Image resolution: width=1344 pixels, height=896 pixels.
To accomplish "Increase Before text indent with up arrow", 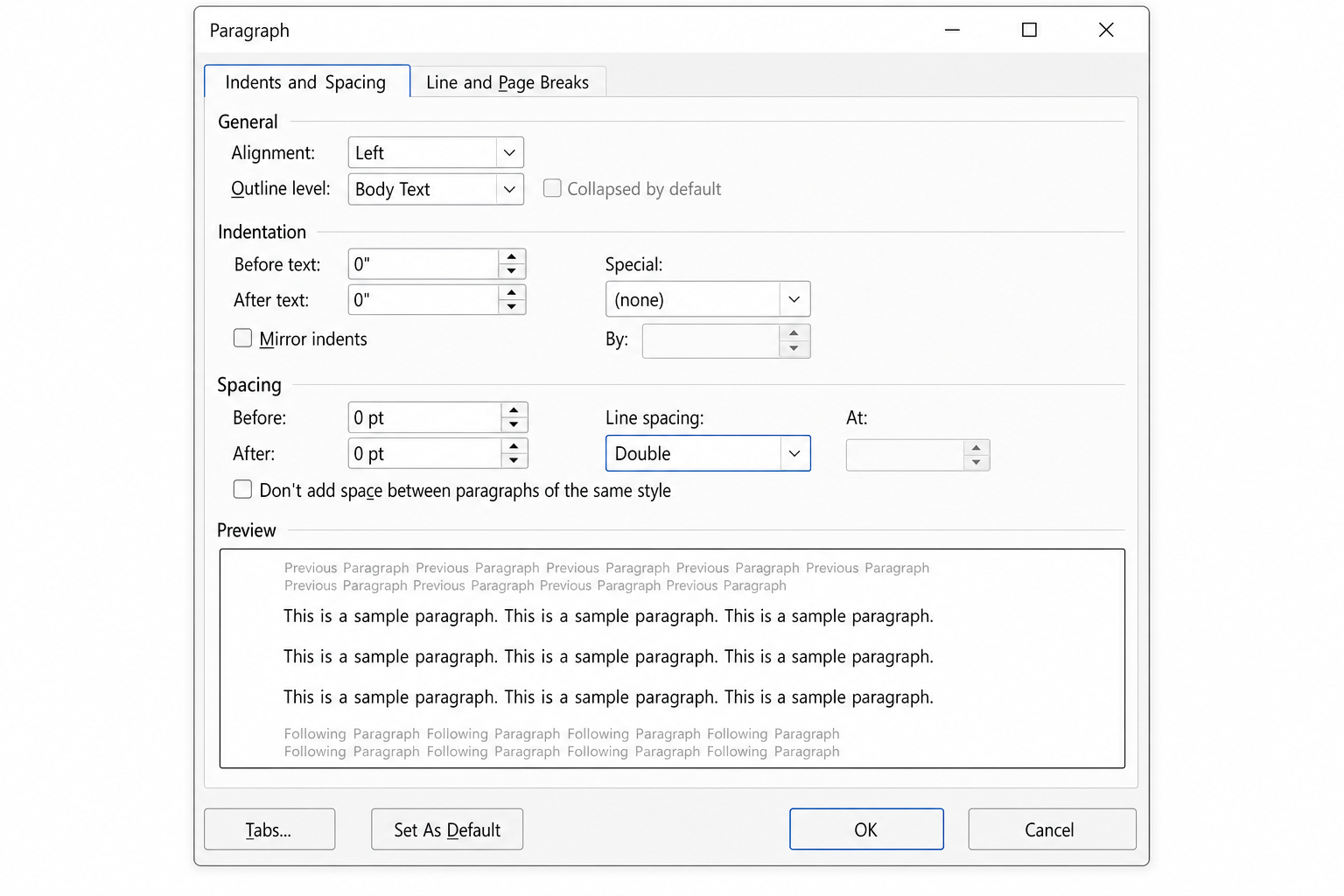I will tap(512, 257).
